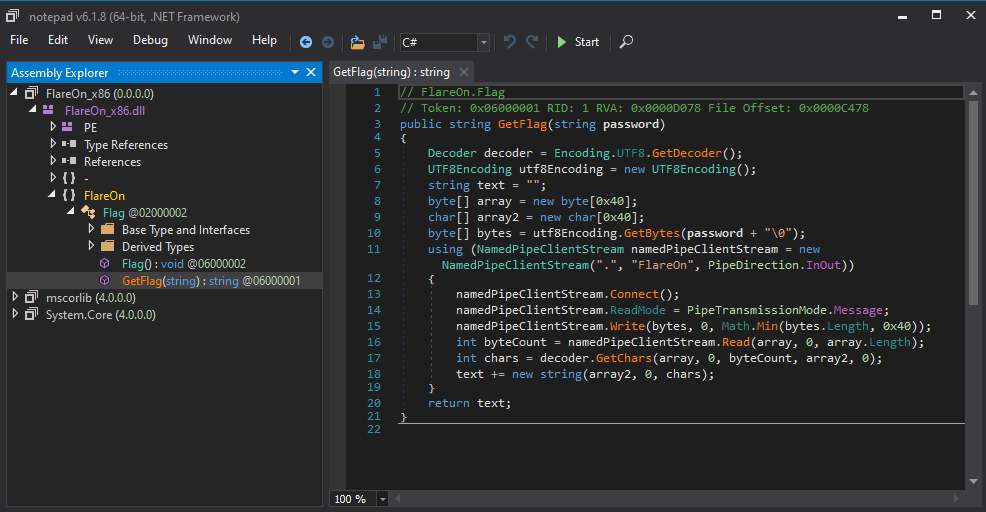Click vertical scrollbar down arrow in code editor
This screenshot has width=986, height=512.
(973, 481)
